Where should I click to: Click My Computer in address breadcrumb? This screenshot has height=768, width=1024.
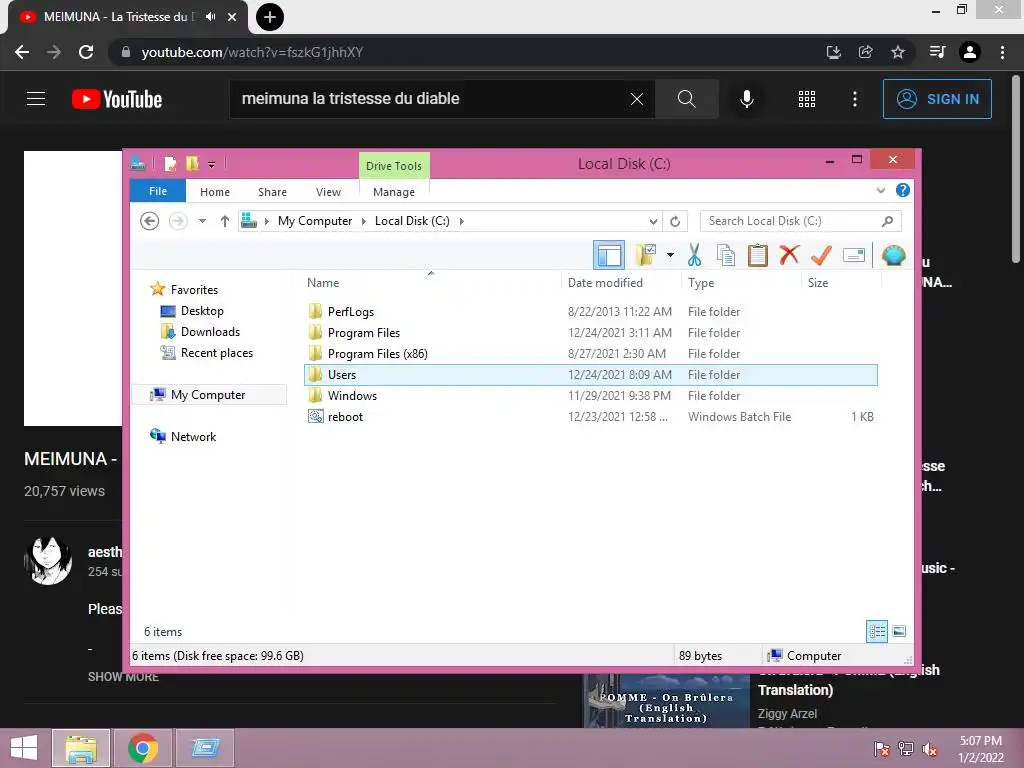315,221
